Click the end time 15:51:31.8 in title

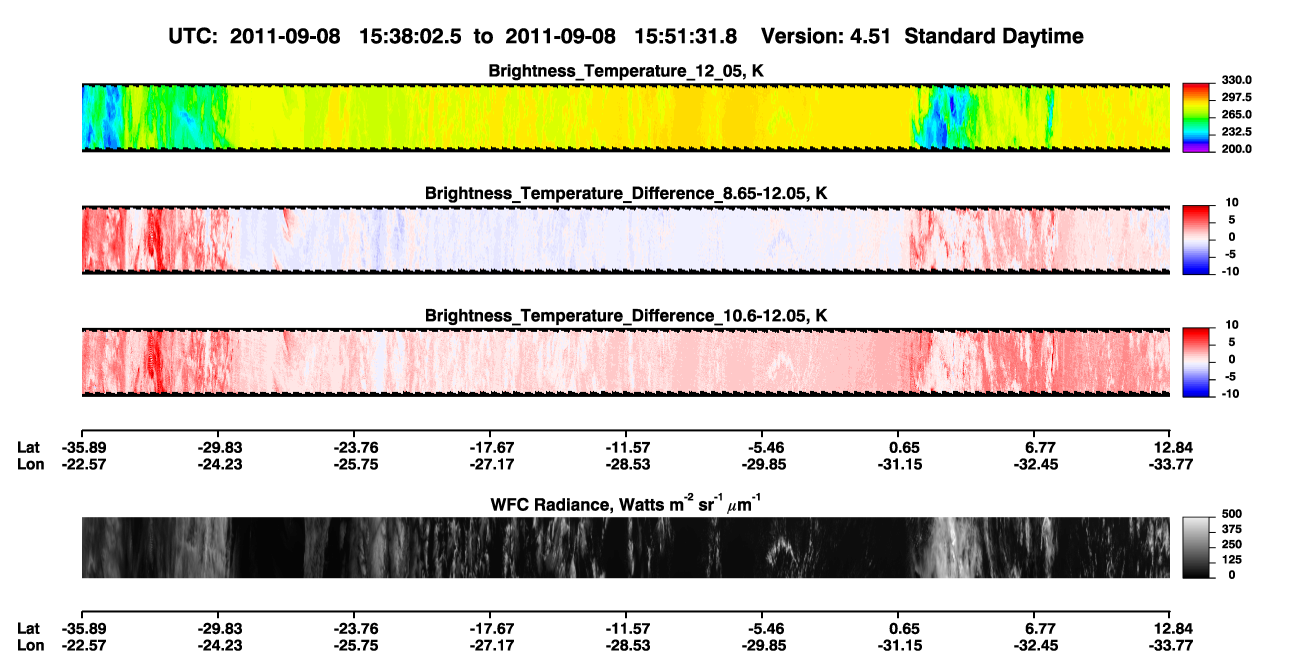[687, 36]
